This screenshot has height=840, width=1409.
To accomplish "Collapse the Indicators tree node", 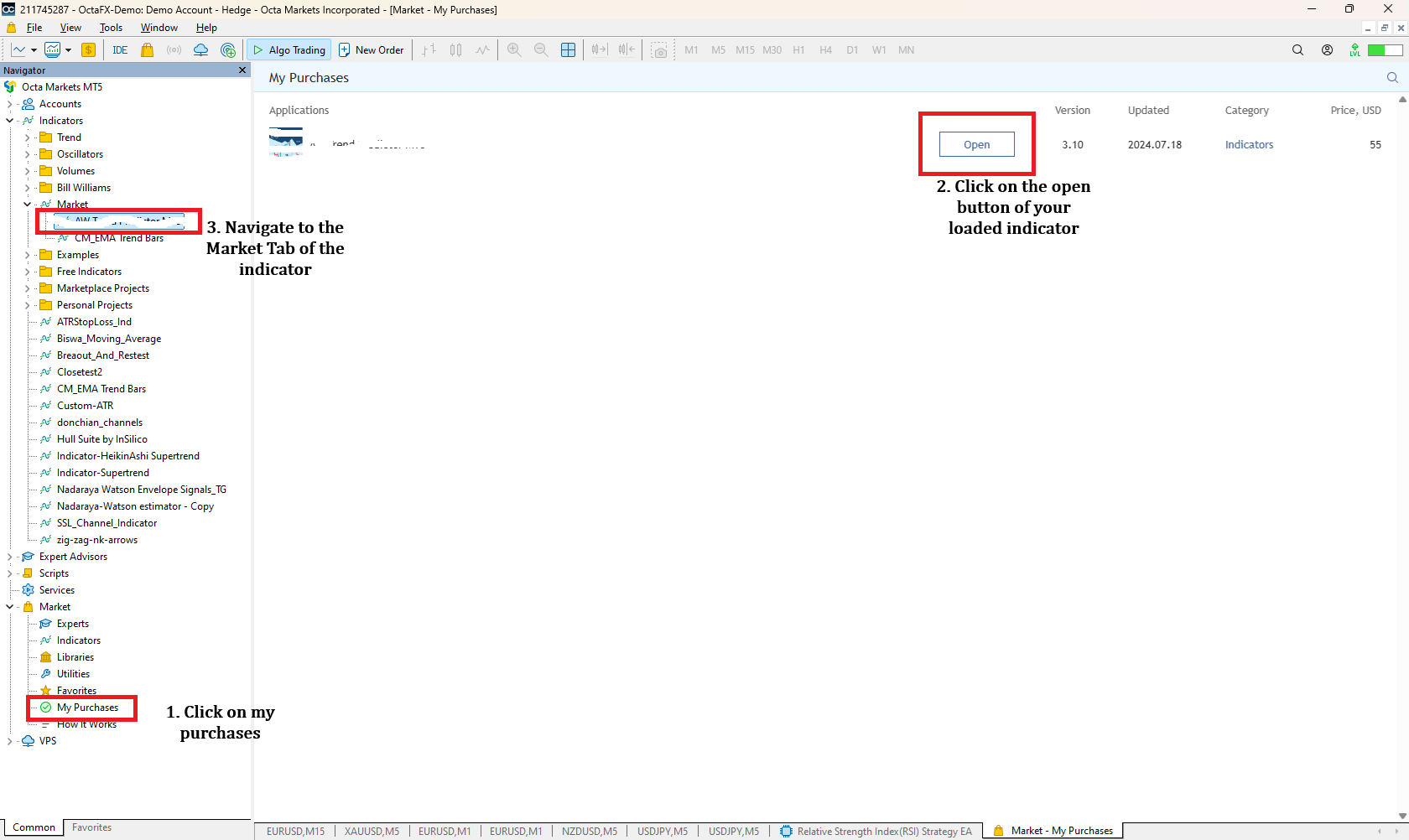I will pos(9,121).
